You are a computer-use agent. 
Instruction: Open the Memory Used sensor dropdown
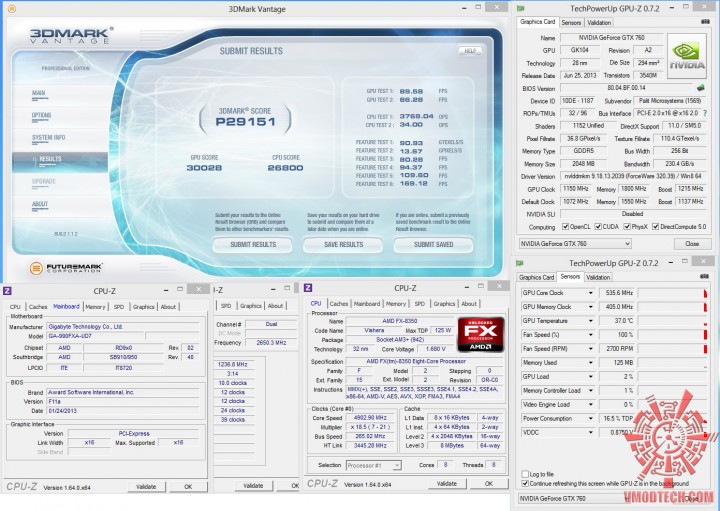pos(591,363)
